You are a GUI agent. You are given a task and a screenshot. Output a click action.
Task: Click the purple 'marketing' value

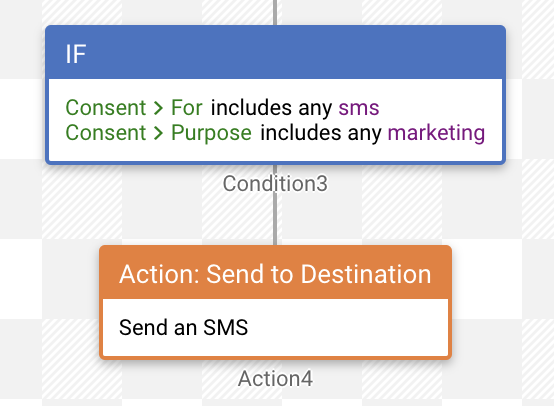point(436,134)
